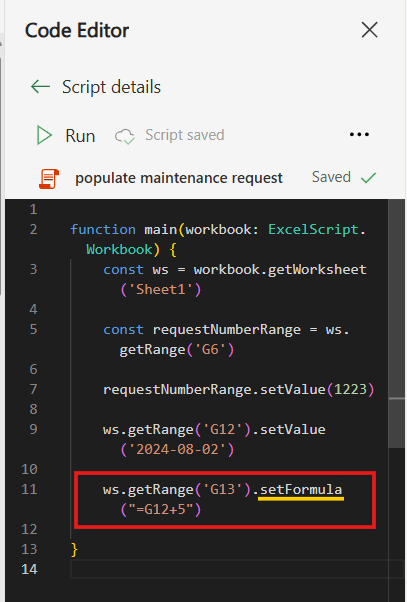Click the 'G12' string on line 9
Image resolution: width=407 pixels, height=602 pixels.
pos(222,430)
